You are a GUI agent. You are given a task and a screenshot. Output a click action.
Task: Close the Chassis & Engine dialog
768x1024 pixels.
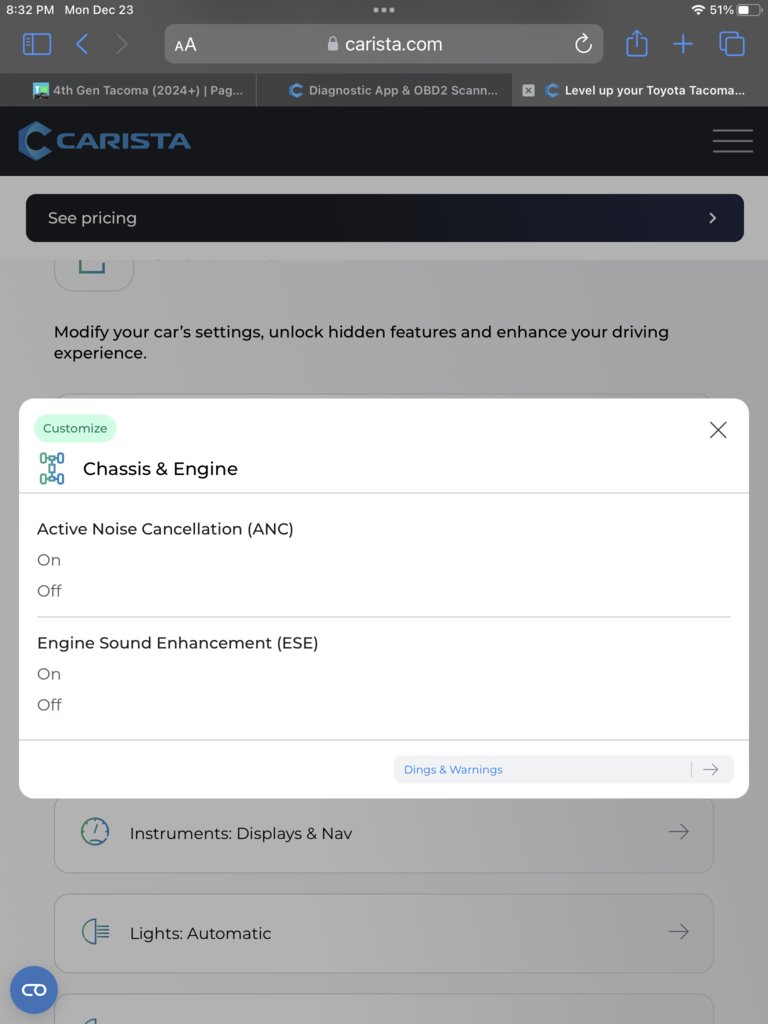(x=718, y=430)
